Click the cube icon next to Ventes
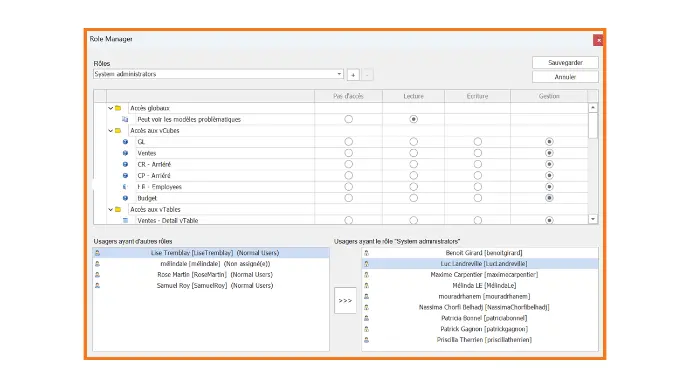Image resolution: width=690 pixels, height=388 pixels. (125, 153)
